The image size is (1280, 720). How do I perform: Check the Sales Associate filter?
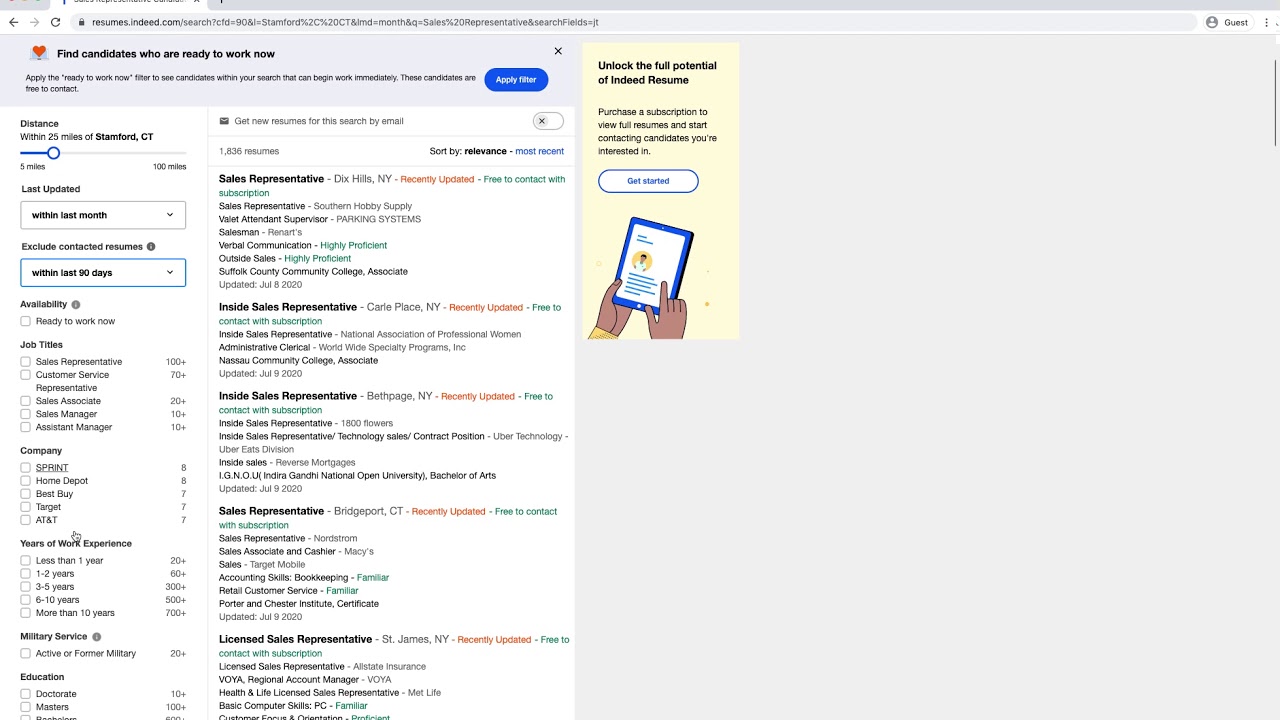(x=25, y=401)
